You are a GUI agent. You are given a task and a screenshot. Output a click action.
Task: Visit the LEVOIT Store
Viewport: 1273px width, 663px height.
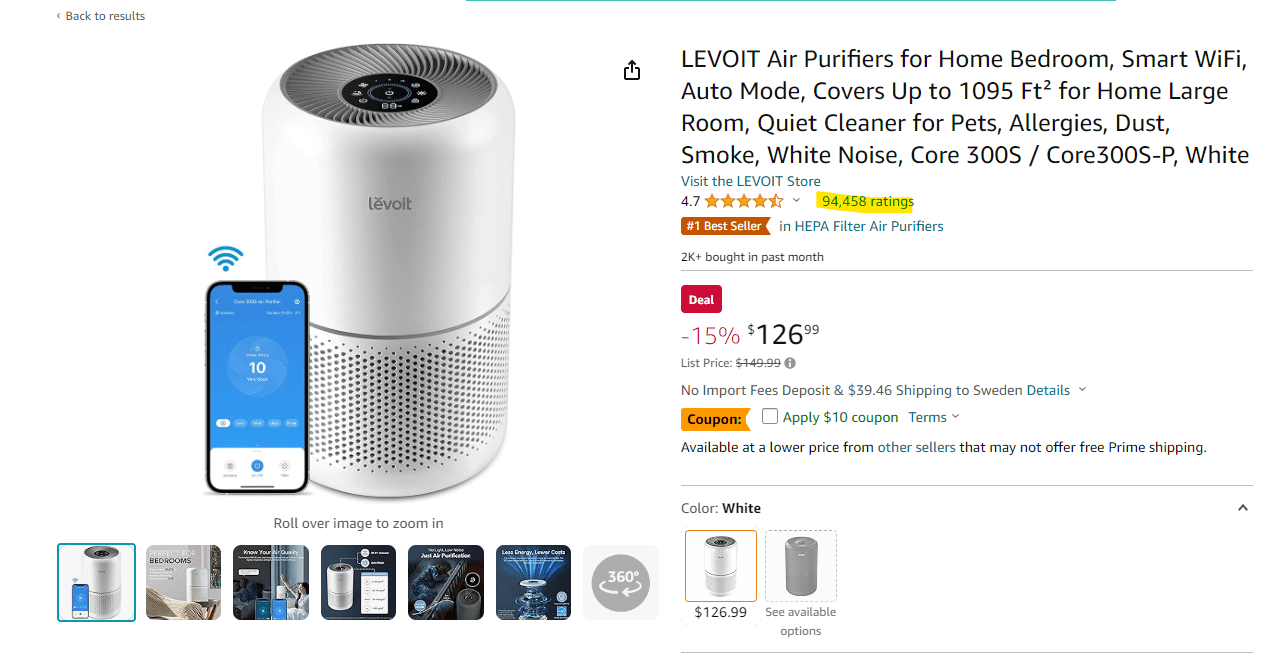[750, 182]
